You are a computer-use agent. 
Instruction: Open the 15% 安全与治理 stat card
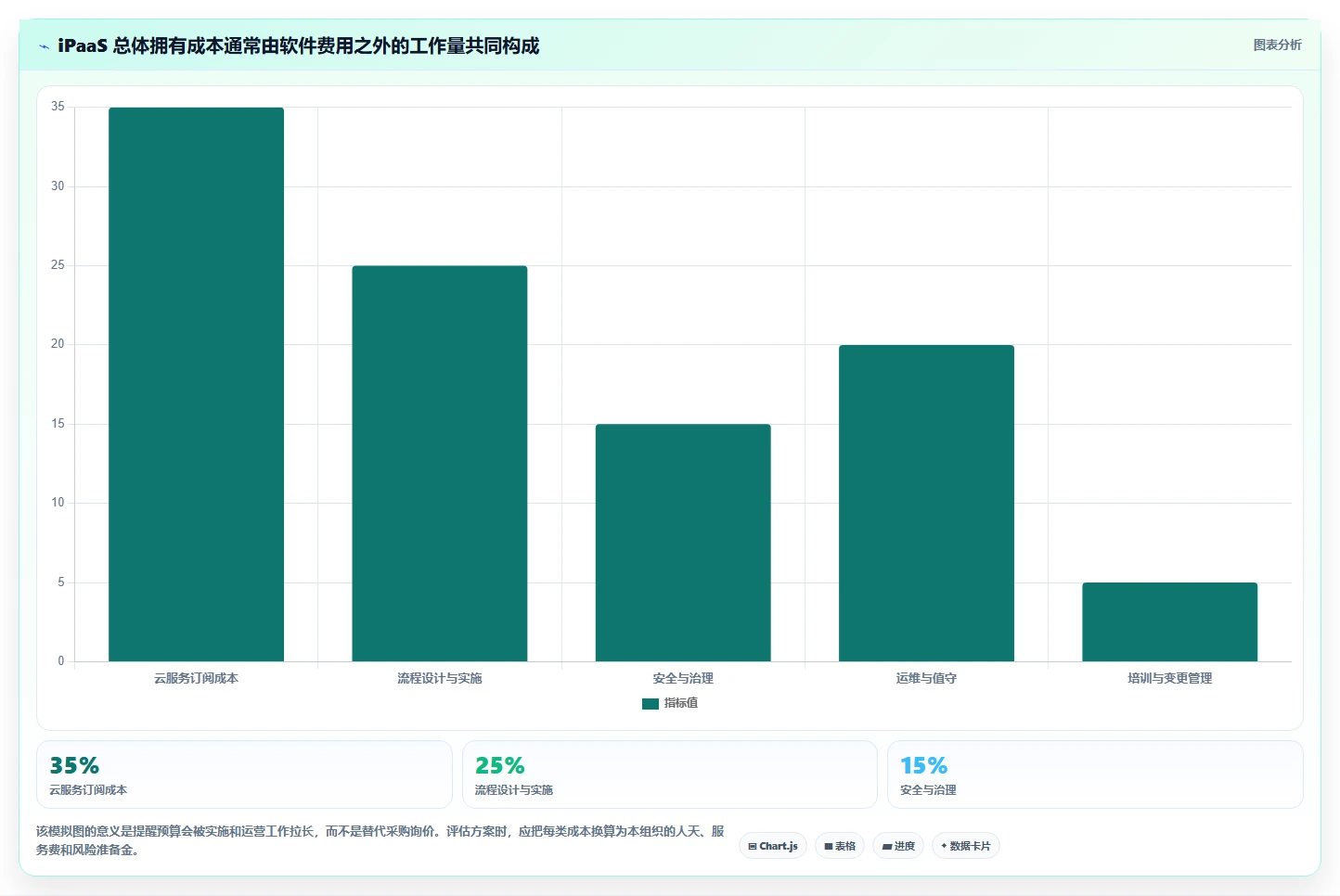pos(1095,774)
